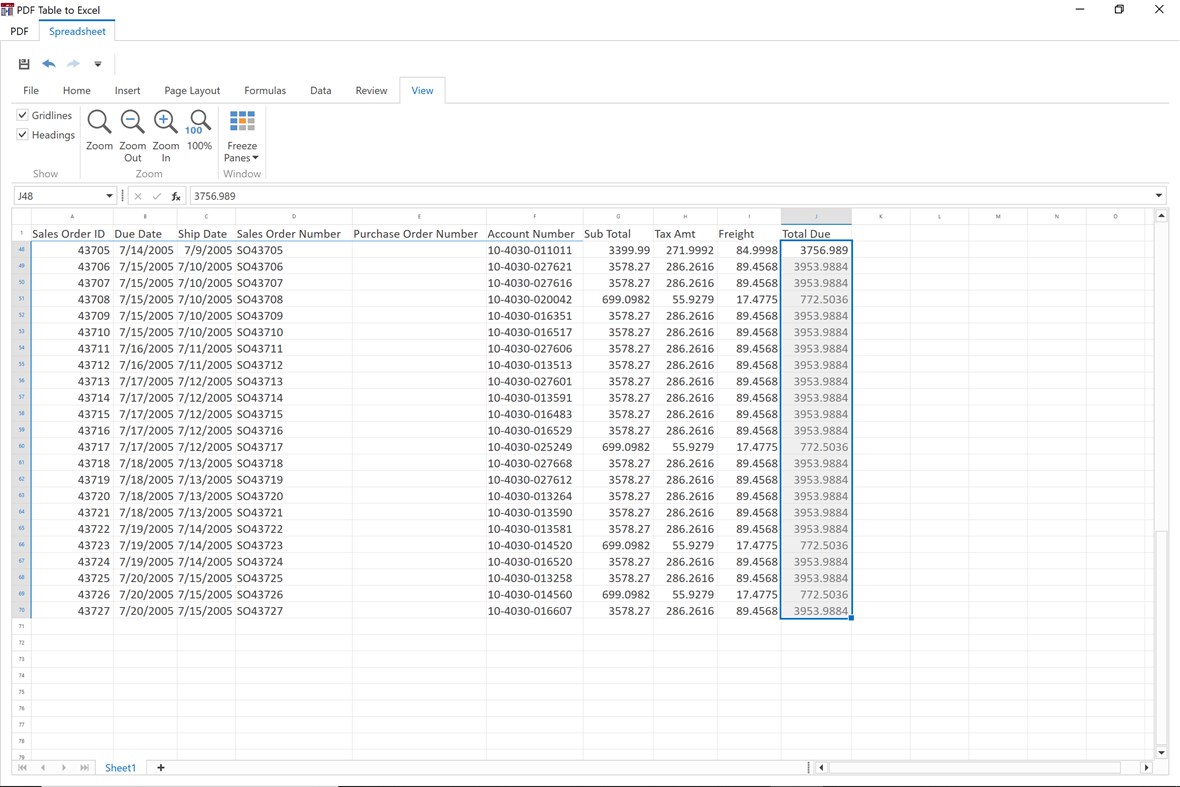This screenshot has width=1180, height=787.
Task: Select the Total Due header cell
Action: (816, 234)
